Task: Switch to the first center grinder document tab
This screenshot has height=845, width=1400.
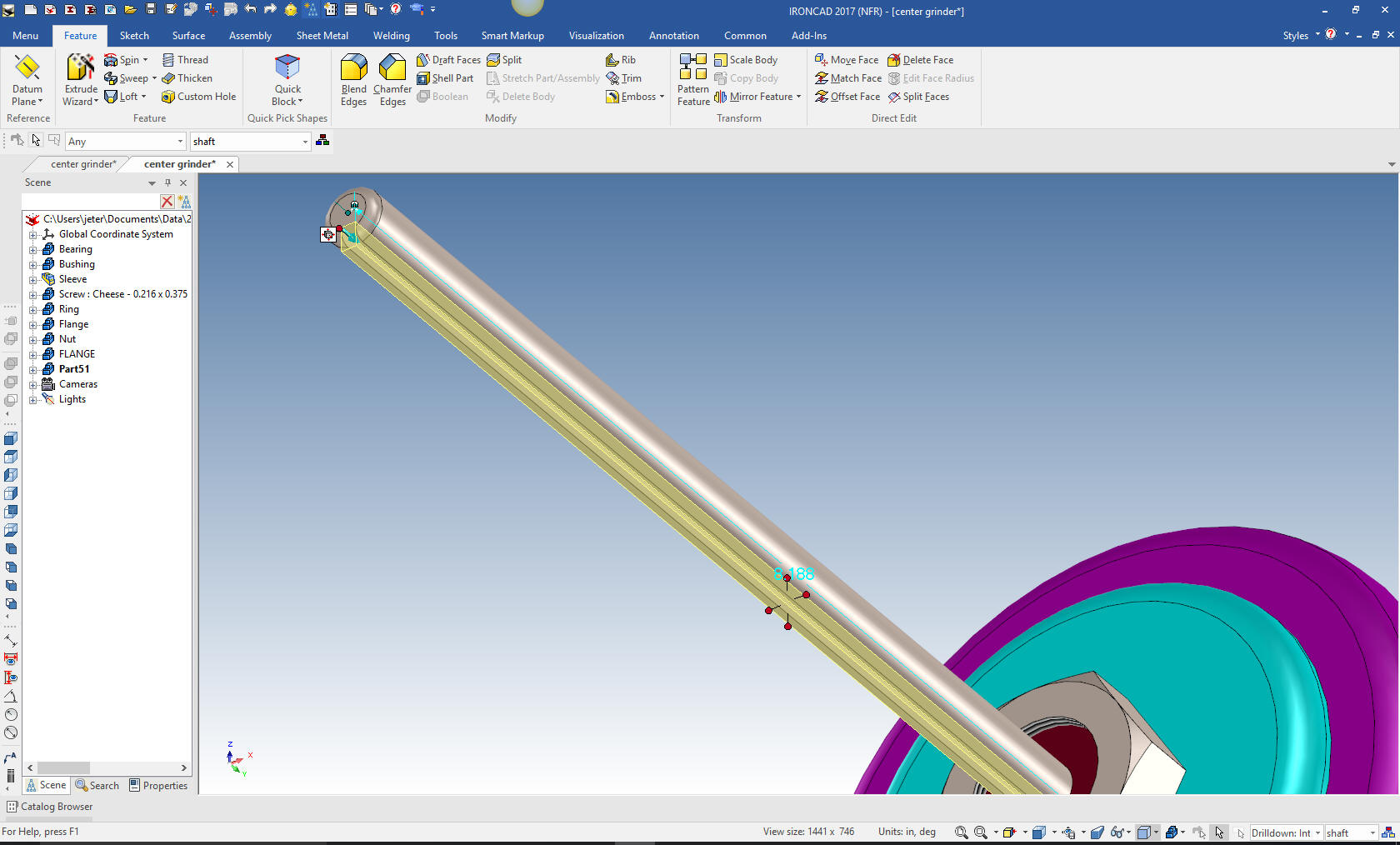Action: (82, 164)
